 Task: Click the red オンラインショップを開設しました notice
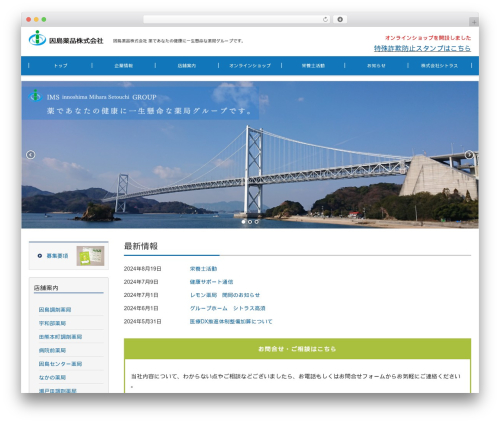tap(428, 38)
